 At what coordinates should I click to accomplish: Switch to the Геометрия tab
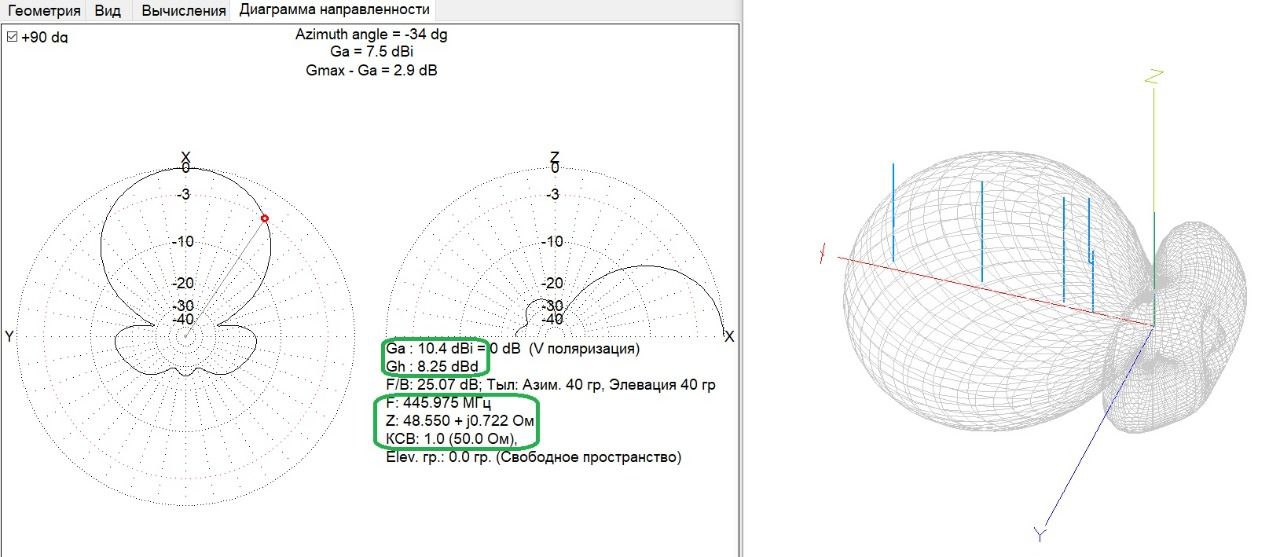click(x=45, y=11)
